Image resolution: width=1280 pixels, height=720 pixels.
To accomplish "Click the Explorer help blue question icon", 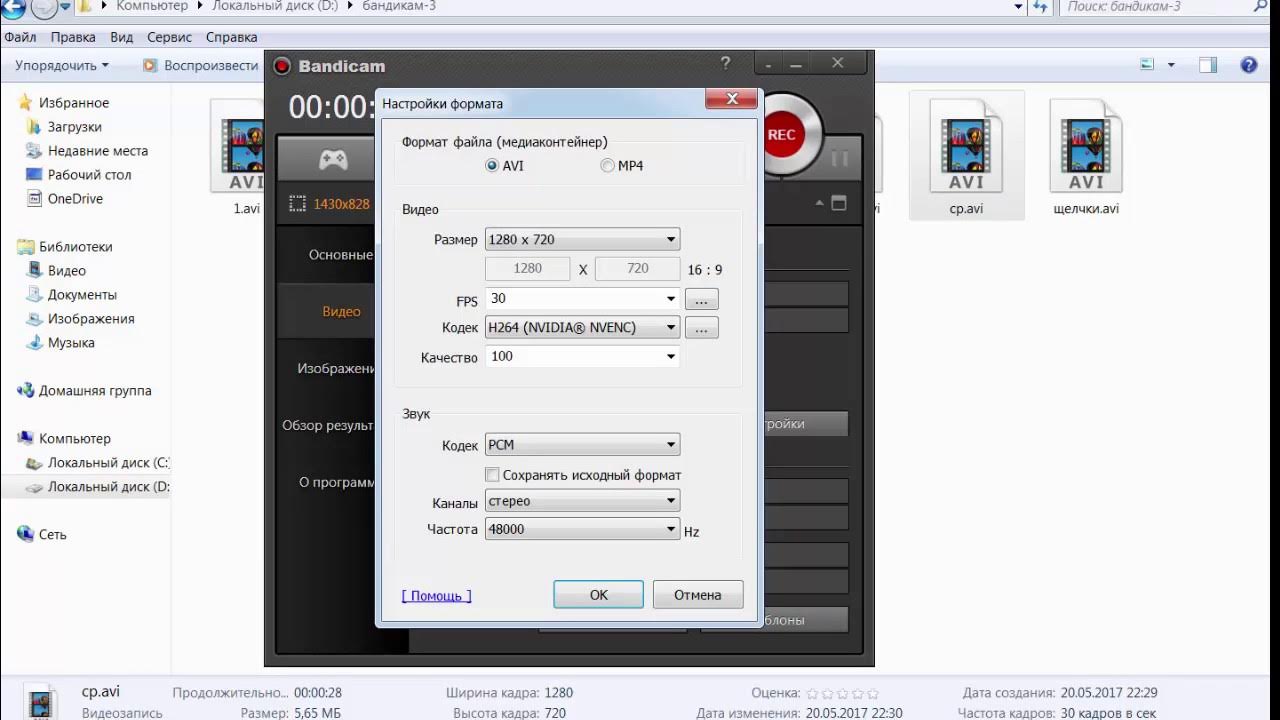I will click(1249, 65).
